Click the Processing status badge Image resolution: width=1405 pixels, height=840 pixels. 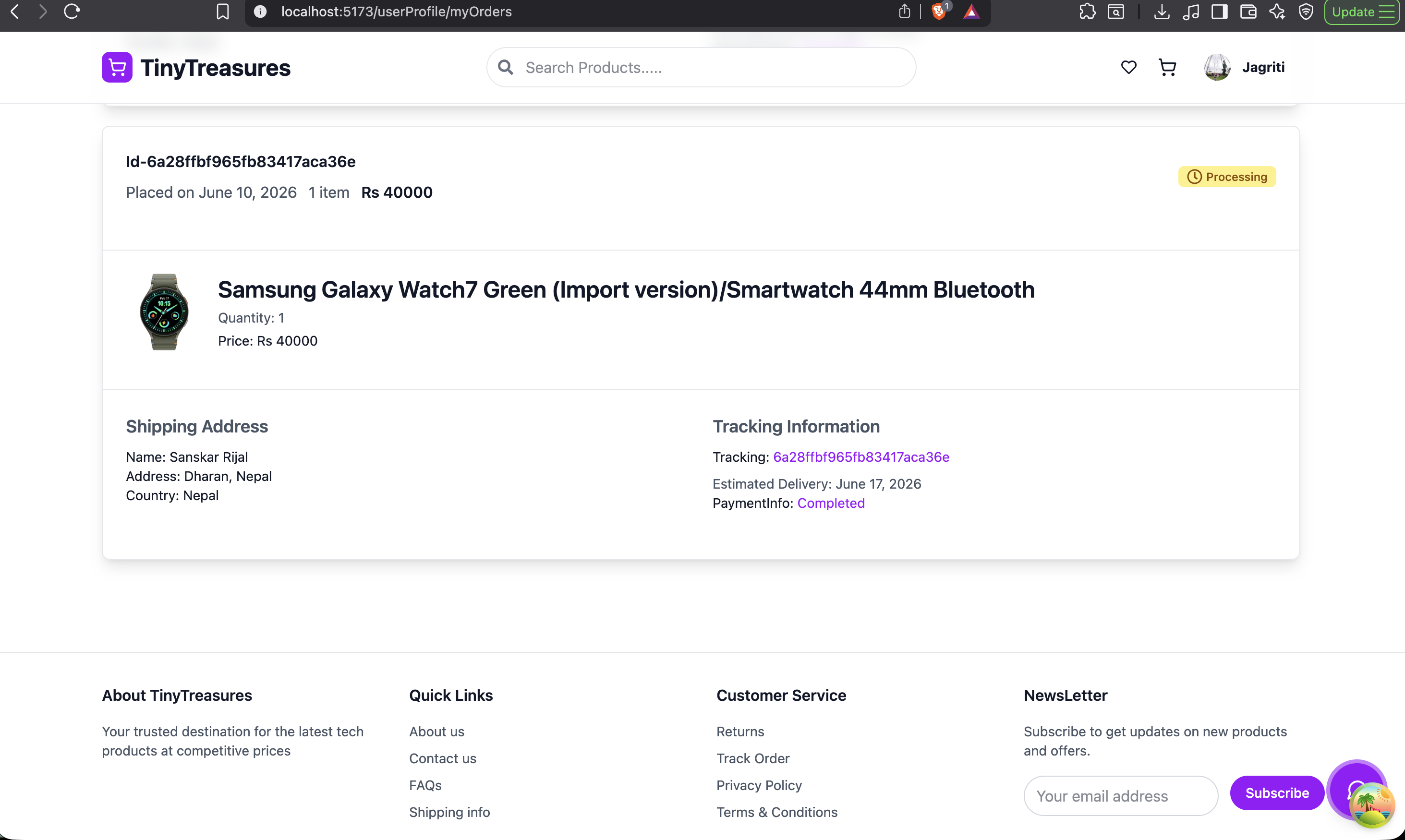[x=1227, y=177]
